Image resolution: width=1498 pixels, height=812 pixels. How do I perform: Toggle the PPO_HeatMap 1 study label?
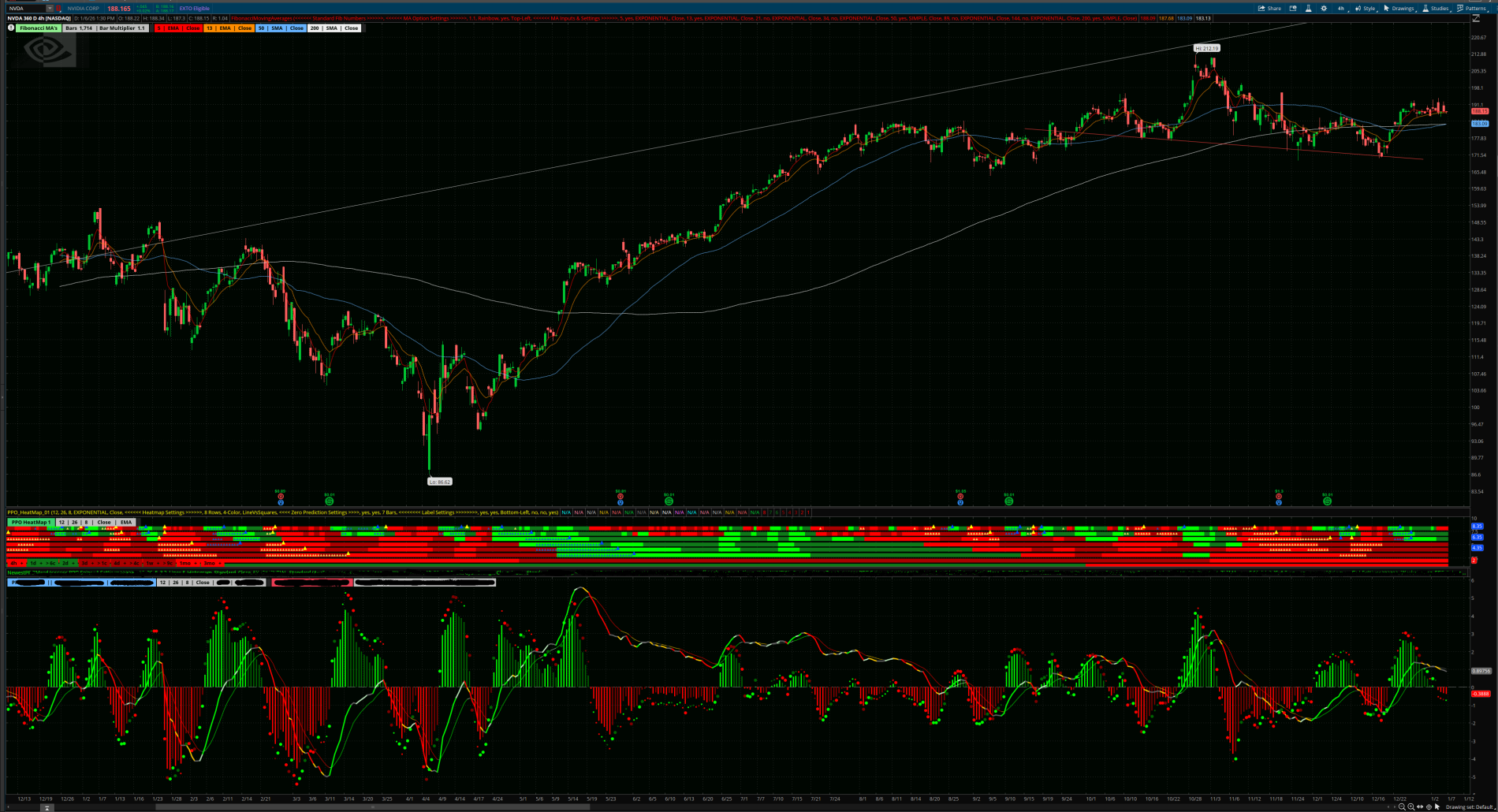pos(32,521)
